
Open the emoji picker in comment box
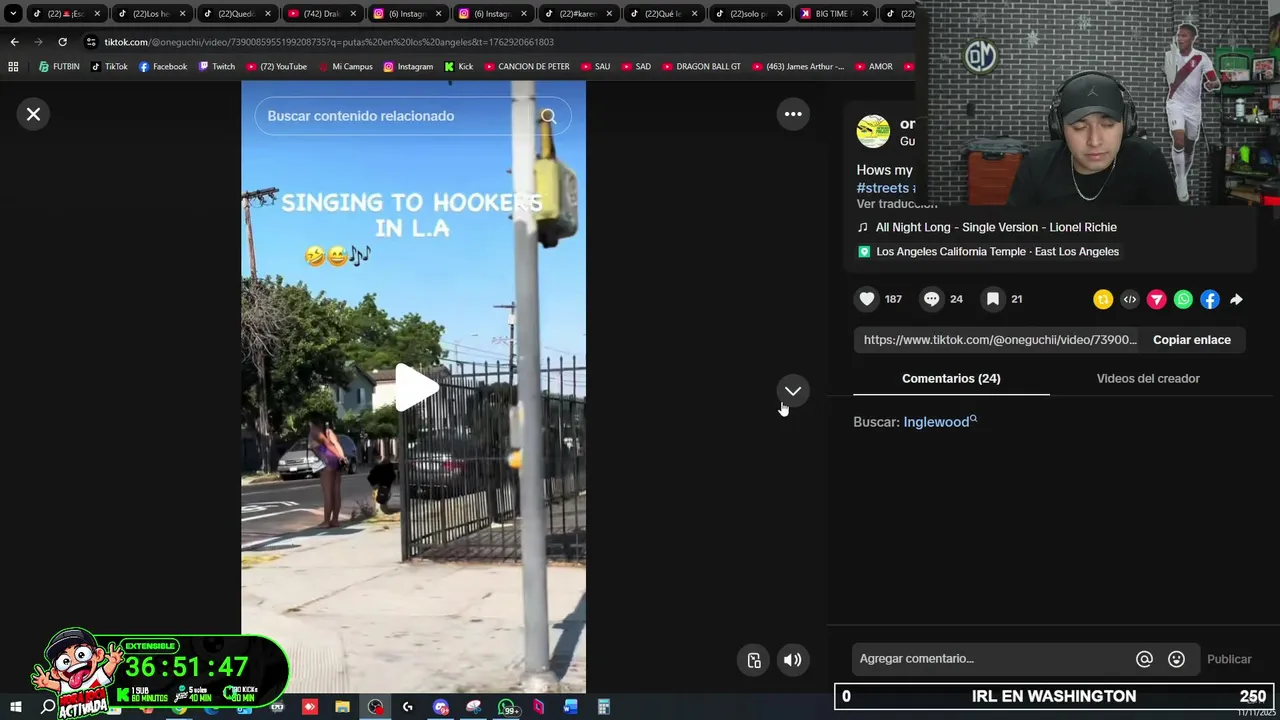coord(1176,659)
